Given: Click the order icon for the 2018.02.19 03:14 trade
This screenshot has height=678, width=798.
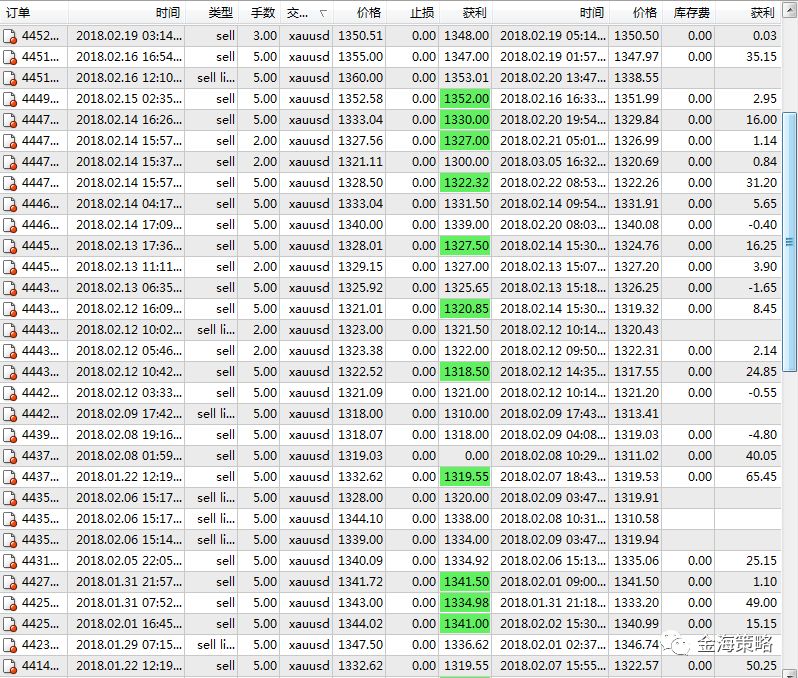Looking at the screenshot, I should [10, 35].
